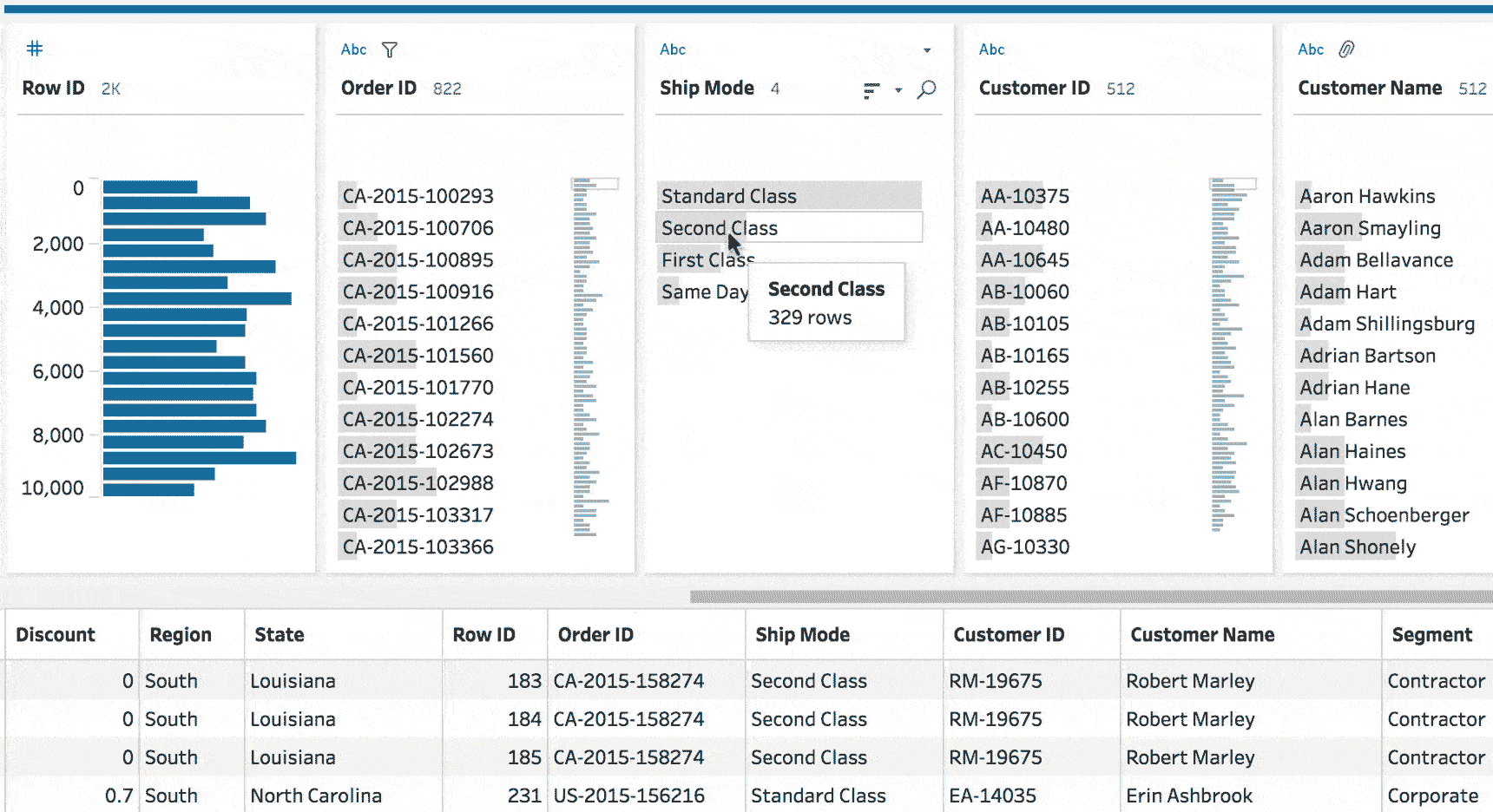Select the Standard Class value in Ship Mode
1493x812 pixels.
click(729, 196)
